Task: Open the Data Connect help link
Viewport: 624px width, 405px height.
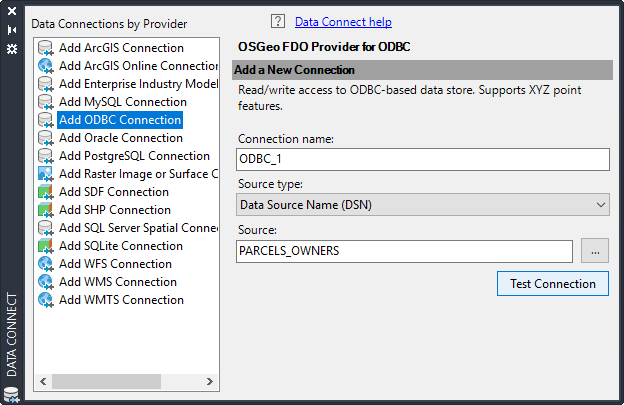Action: coord(343,22)
